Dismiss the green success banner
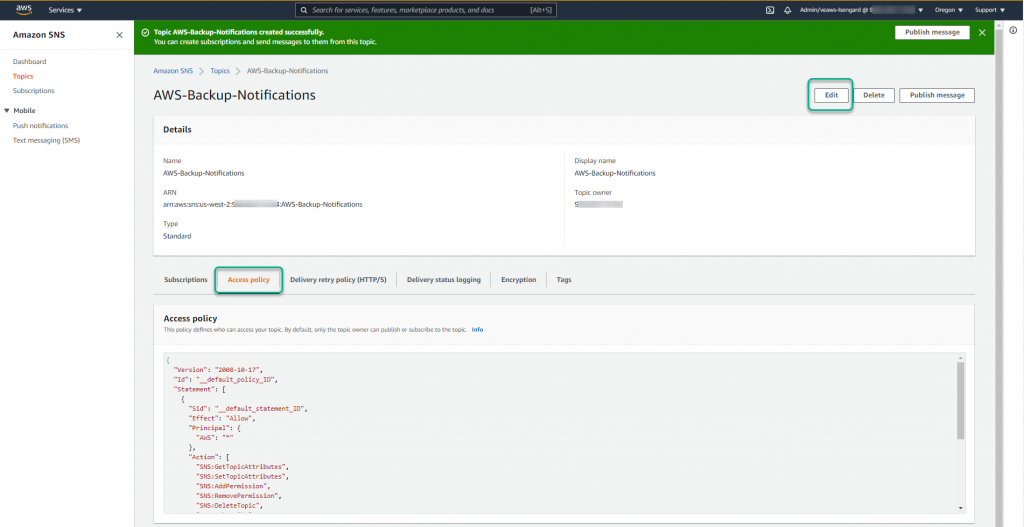The image size is (1024, 527). (982, 33)
